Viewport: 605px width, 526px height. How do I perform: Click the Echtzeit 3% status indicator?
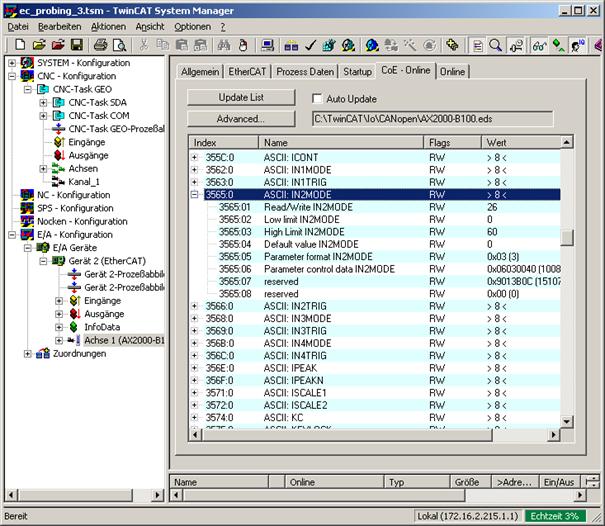point(554,516)
